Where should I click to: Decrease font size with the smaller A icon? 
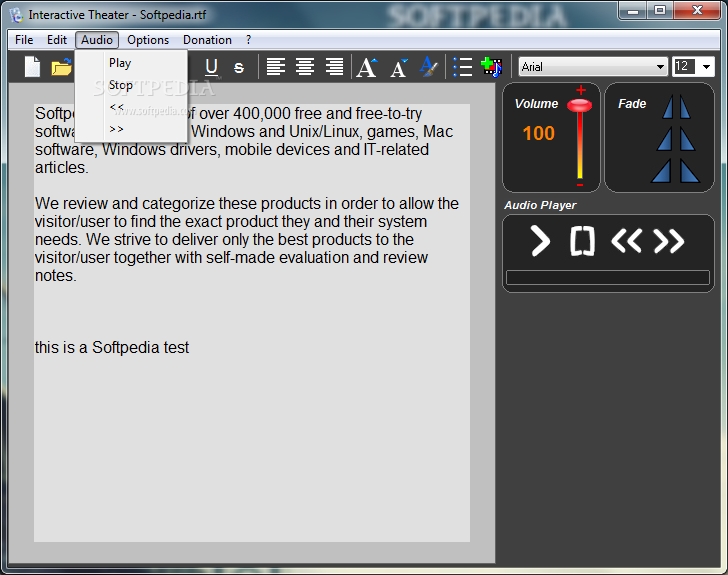pos(399,68)
